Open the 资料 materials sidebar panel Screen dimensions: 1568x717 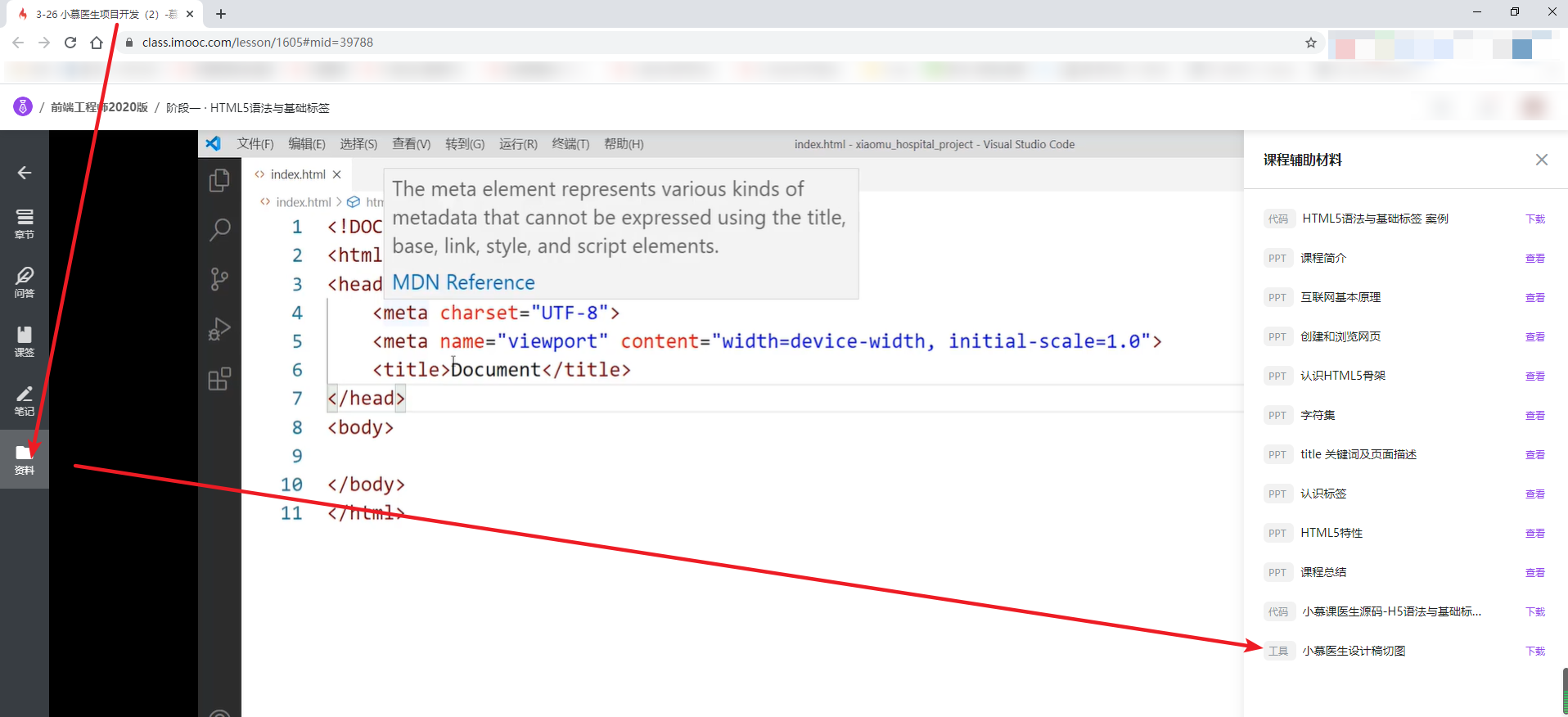[25, 459]
